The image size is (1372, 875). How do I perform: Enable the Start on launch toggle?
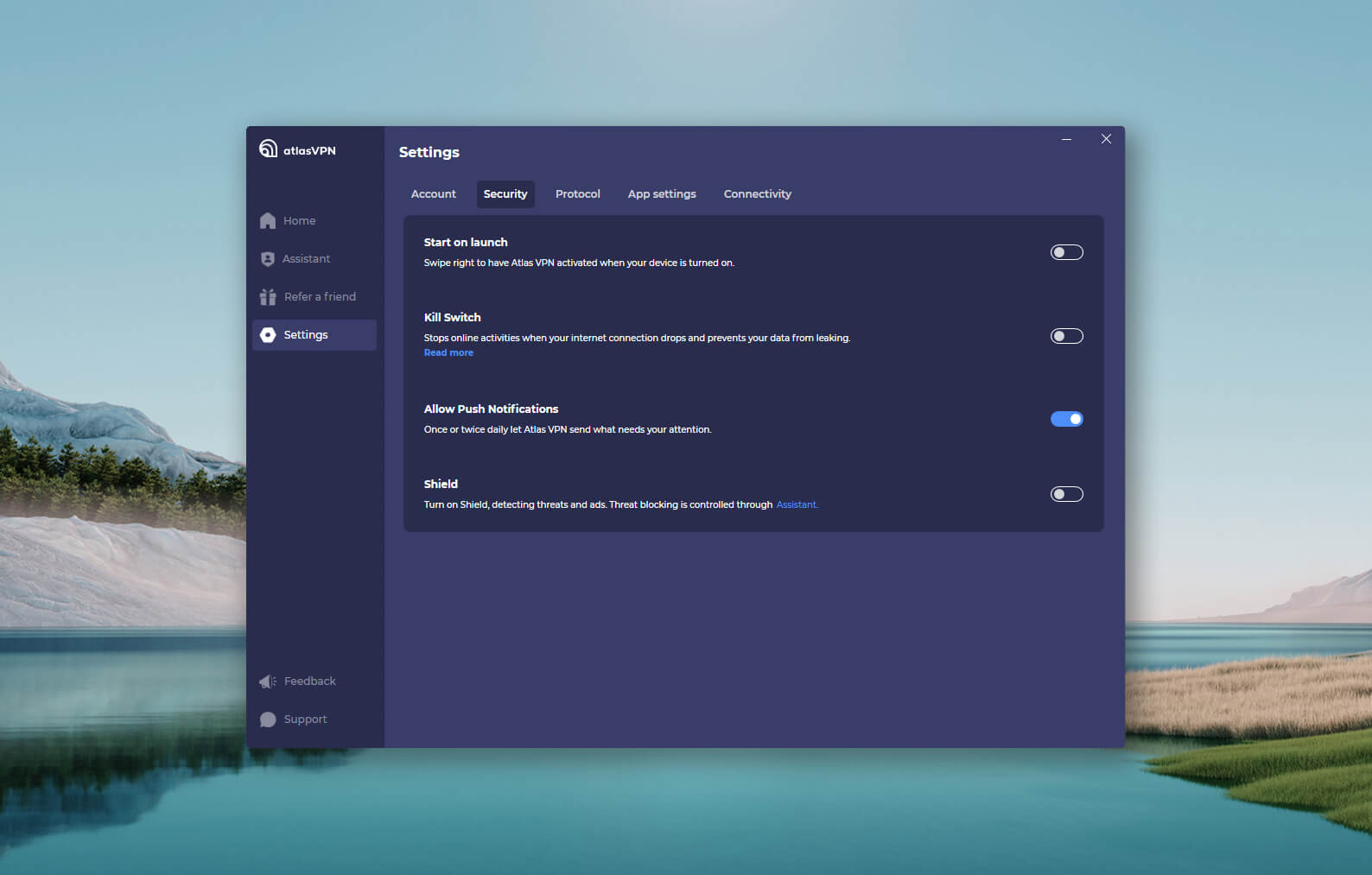[x=1067, y=252]
